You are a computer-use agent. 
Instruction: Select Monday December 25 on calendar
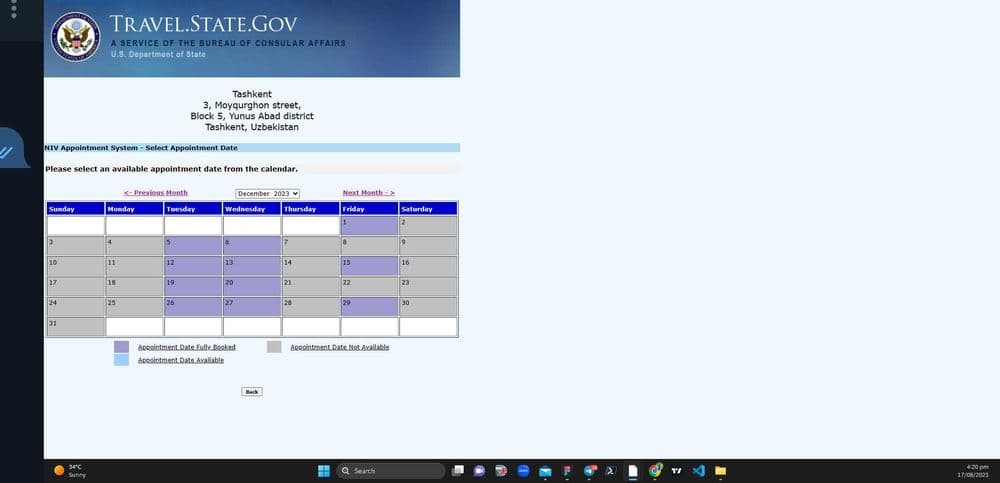134,307
